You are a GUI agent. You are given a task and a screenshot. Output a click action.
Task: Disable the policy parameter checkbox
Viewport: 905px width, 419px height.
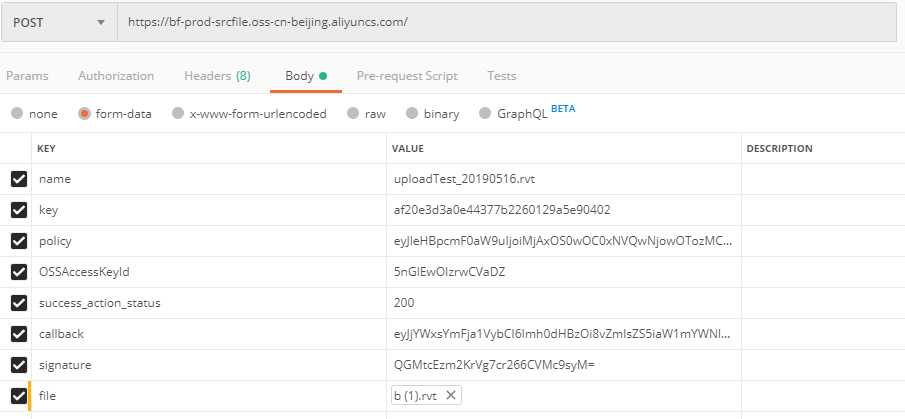pos(19,241)
